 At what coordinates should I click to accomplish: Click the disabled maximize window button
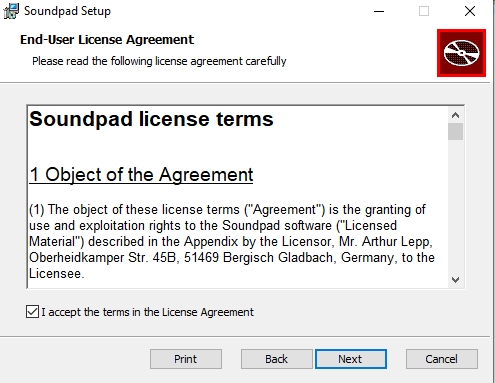pos(424,11)
